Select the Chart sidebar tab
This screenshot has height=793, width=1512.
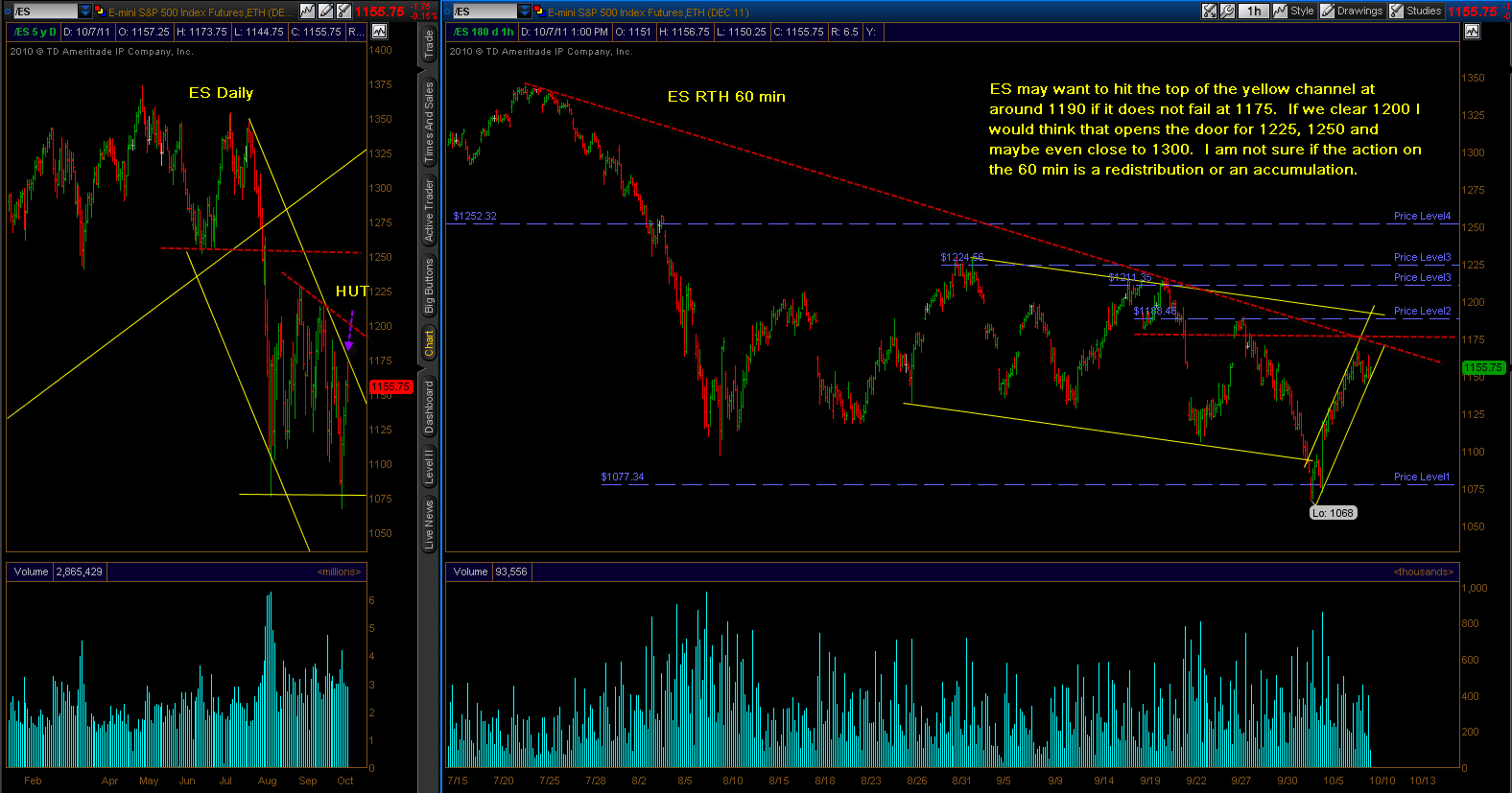[x=429, y=342]
